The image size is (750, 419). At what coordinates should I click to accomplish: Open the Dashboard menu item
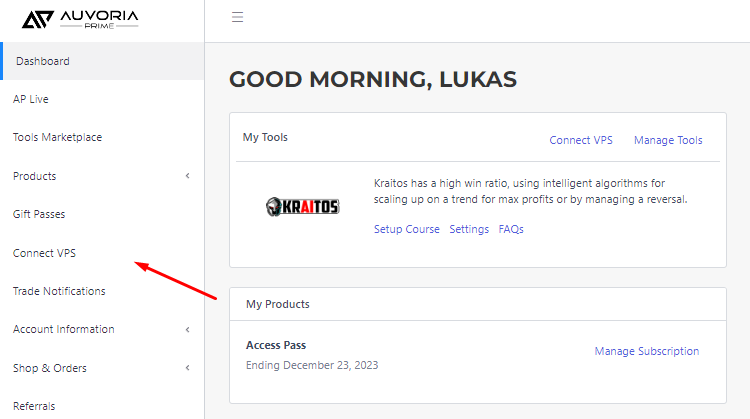pyautogui.click(x=102, y=61)
